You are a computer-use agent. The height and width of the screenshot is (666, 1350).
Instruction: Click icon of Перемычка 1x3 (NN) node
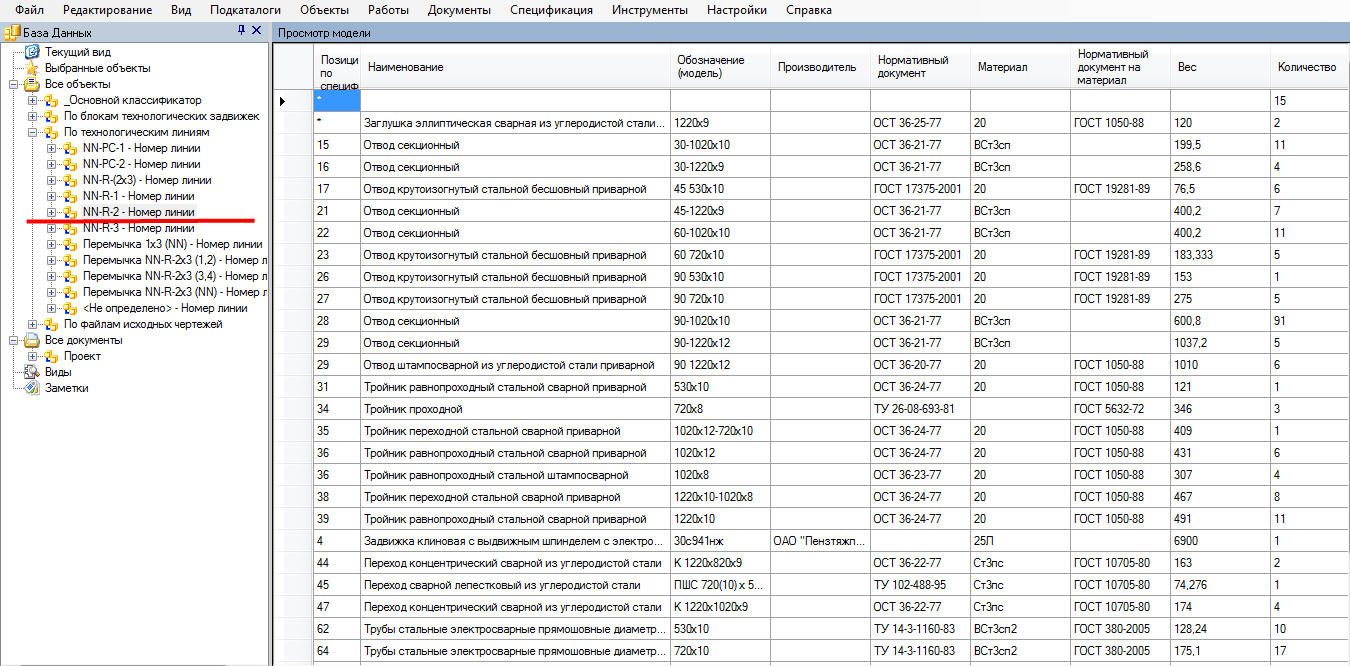pos(69,244)
